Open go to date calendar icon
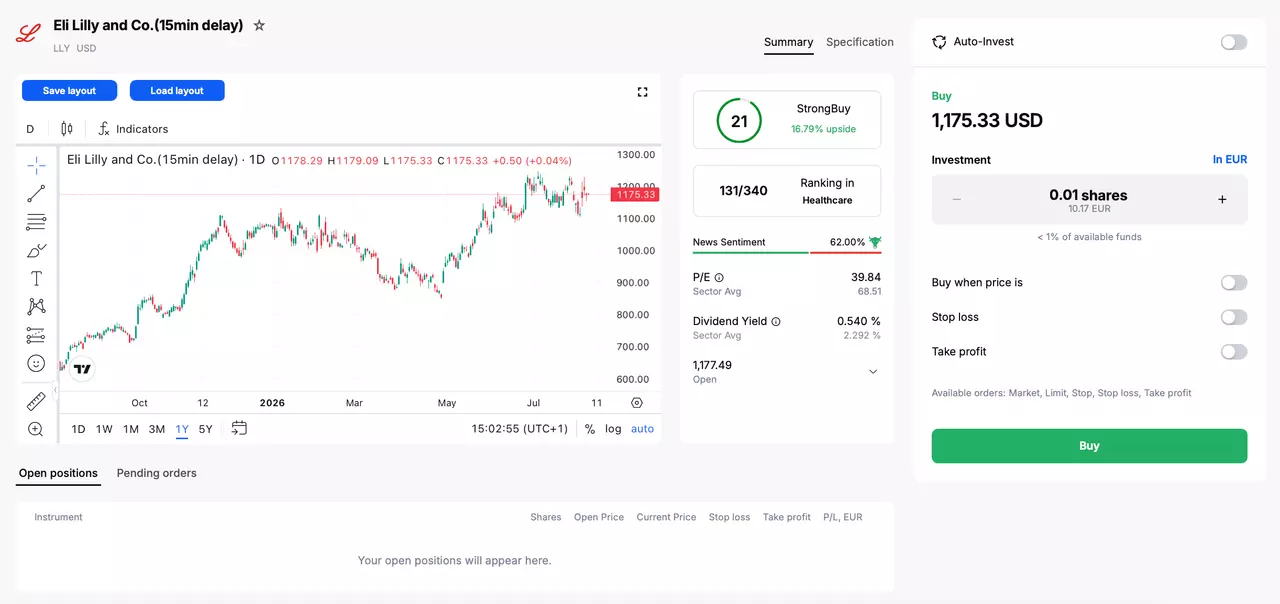This screenshot has height=604, width=1280. 239,428
